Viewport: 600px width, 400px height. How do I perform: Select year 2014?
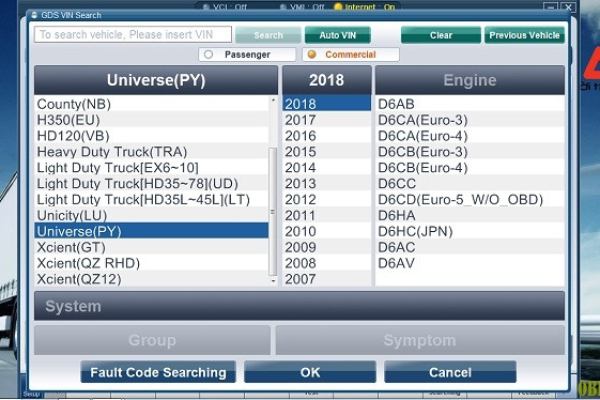[327, 168]
